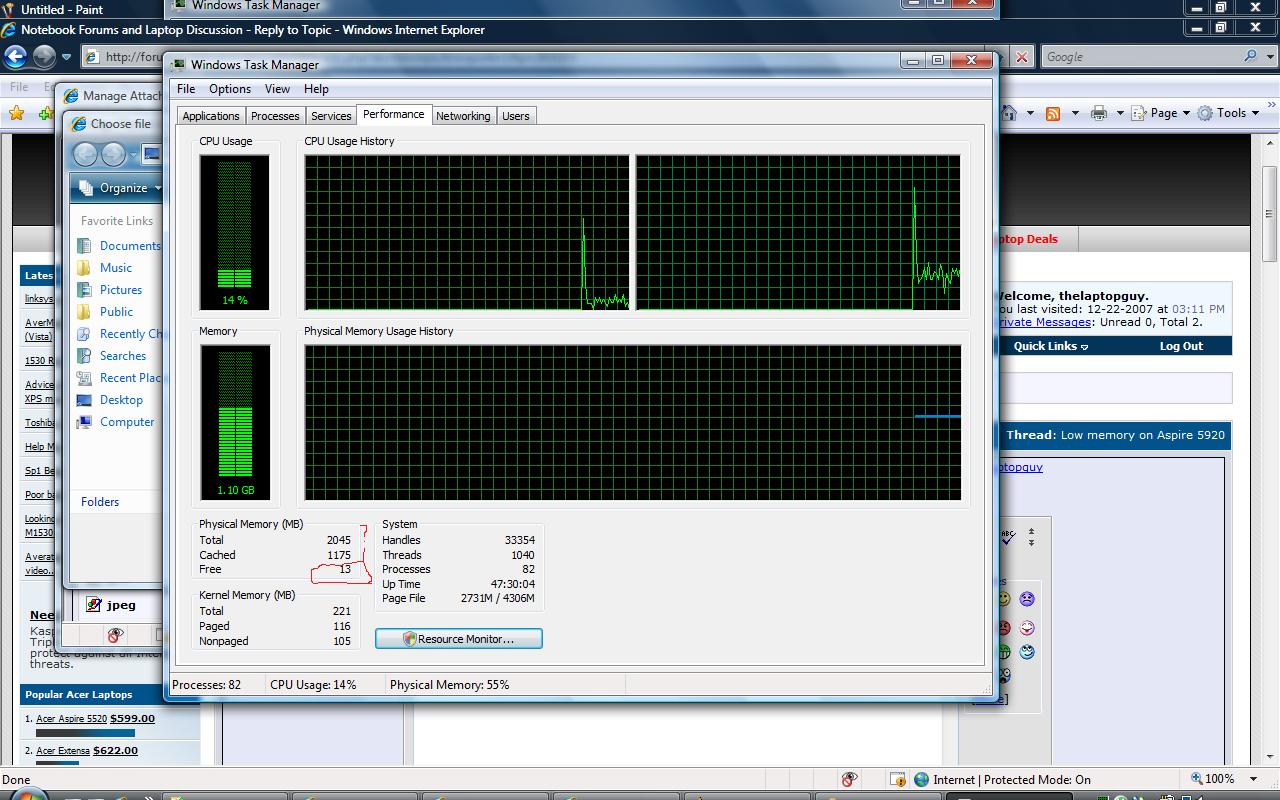Click the Task Manager title bar icon
This screenshot has width=1280, height=800.
178,65
